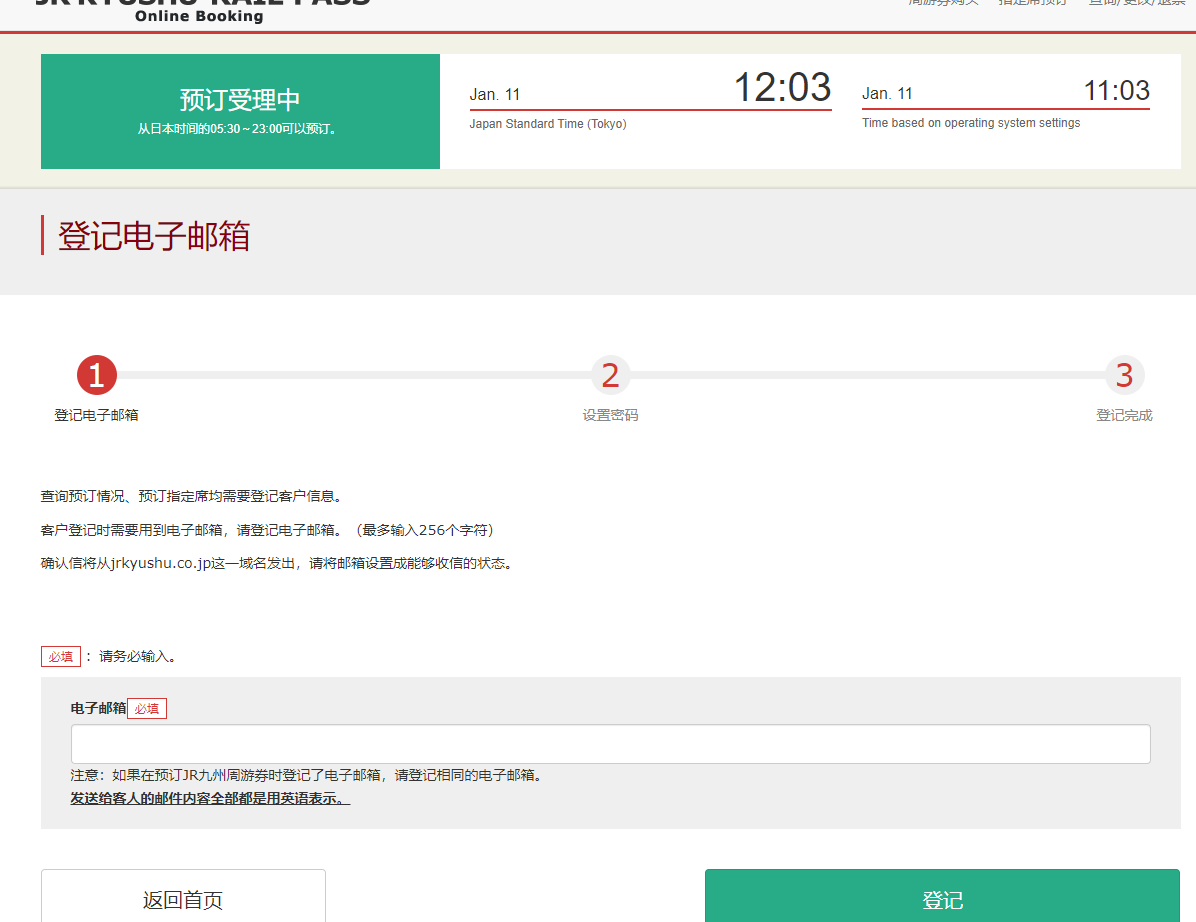The width and height of the screenshot is (1196, 922).
Task: Select step 1 red circle indicator
Action: point(97,376)
